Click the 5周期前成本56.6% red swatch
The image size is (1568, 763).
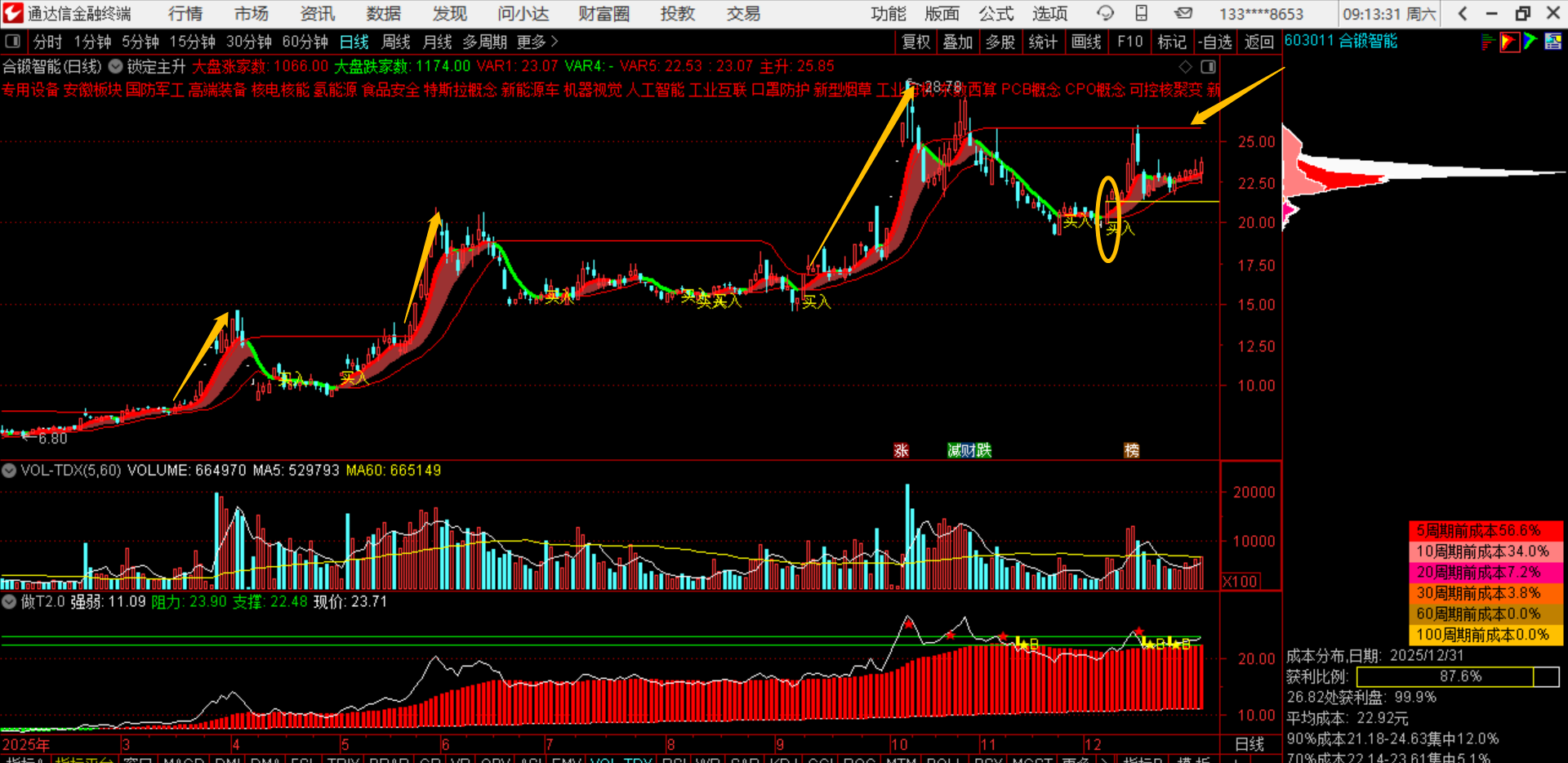coord(1486,530)
